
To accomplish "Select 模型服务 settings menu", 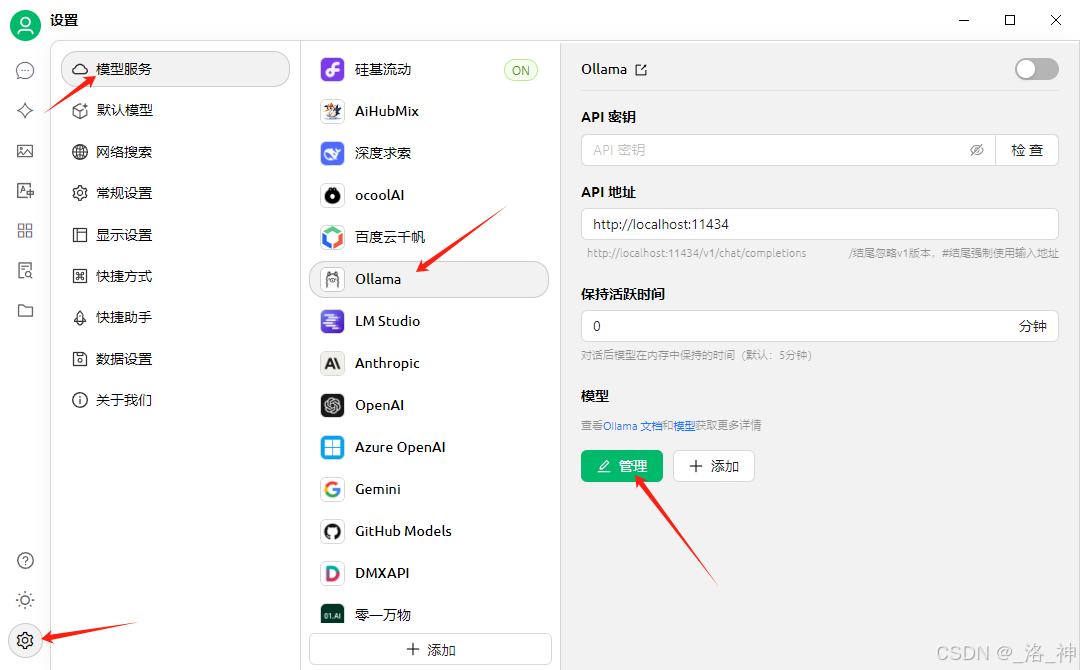I will click(x=176, y=69).
